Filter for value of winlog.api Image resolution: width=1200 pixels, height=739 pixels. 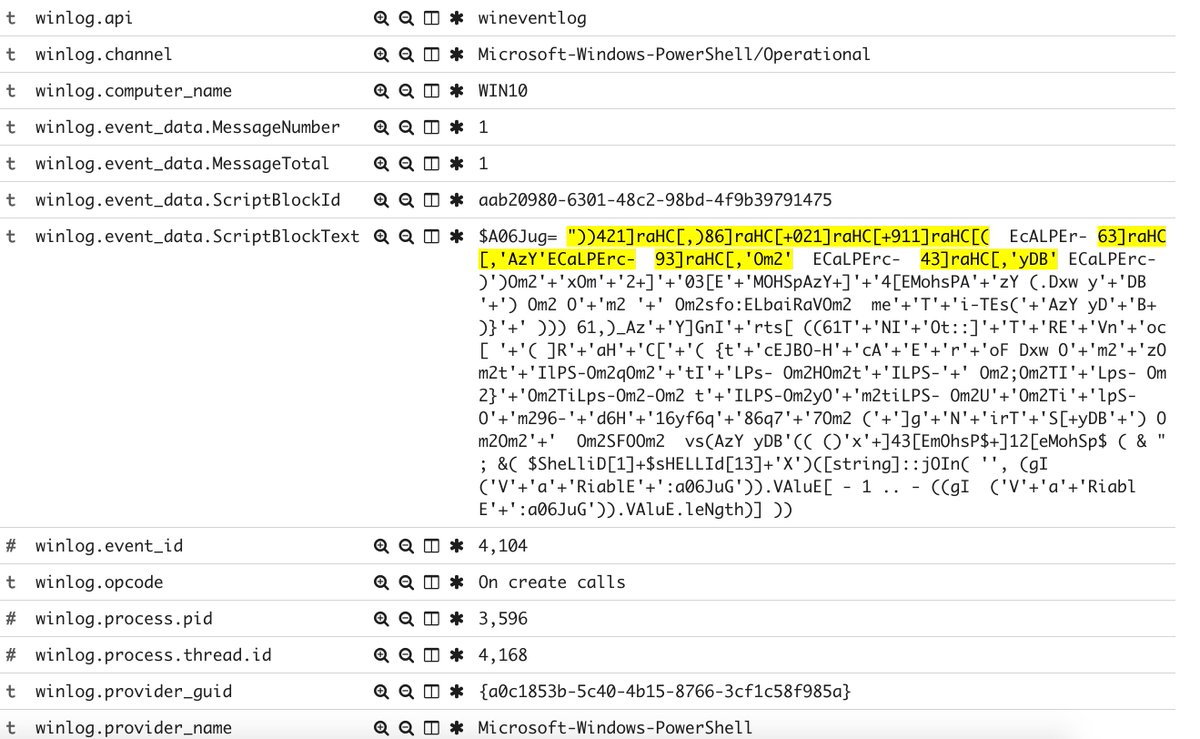pyautogui.click(x=381, y=18)
